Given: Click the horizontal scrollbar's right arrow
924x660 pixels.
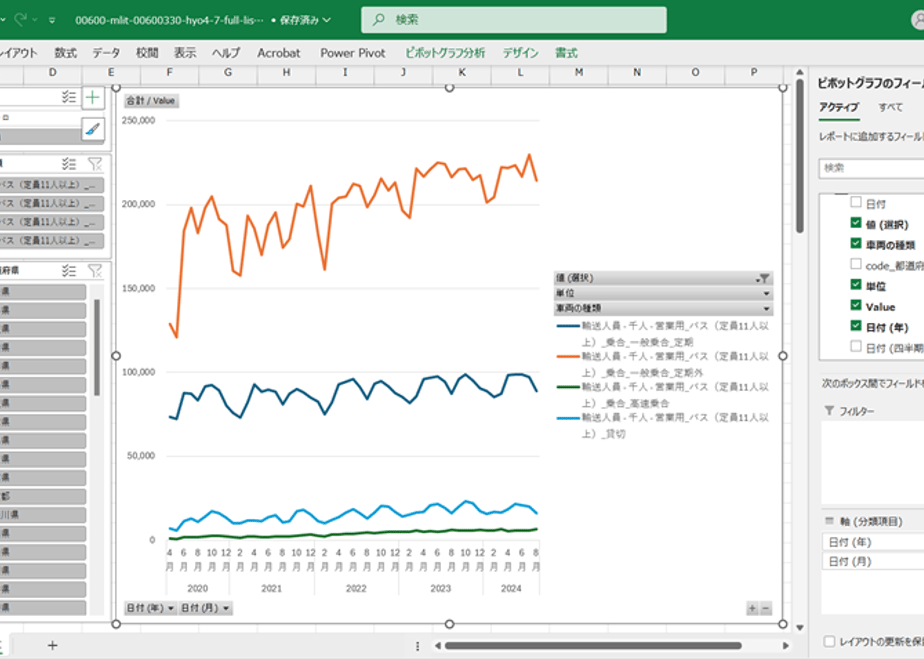Looking at the screenshot, I should click(786, 646).
